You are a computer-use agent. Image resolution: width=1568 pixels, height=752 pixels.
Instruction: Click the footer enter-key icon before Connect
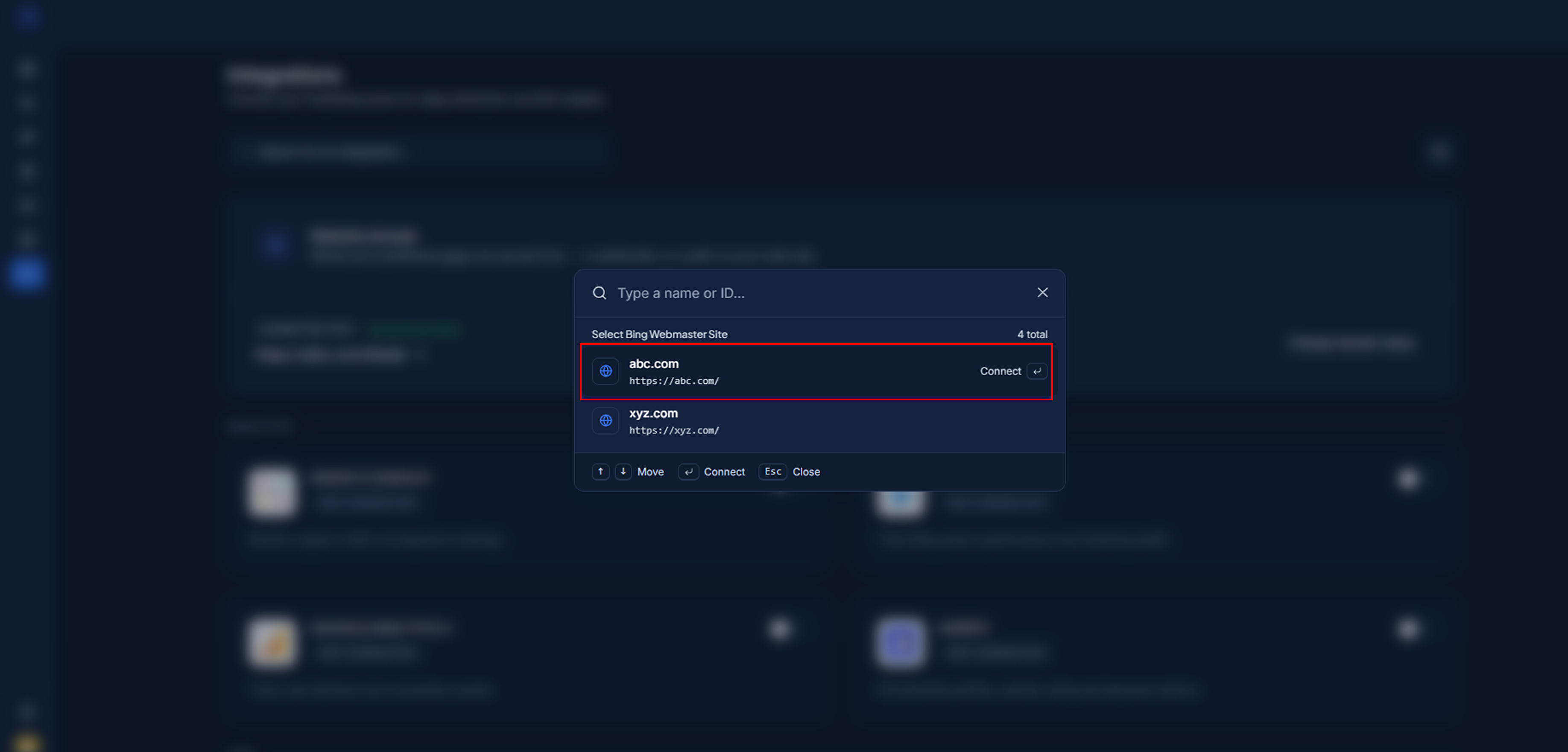coord(688,472)
